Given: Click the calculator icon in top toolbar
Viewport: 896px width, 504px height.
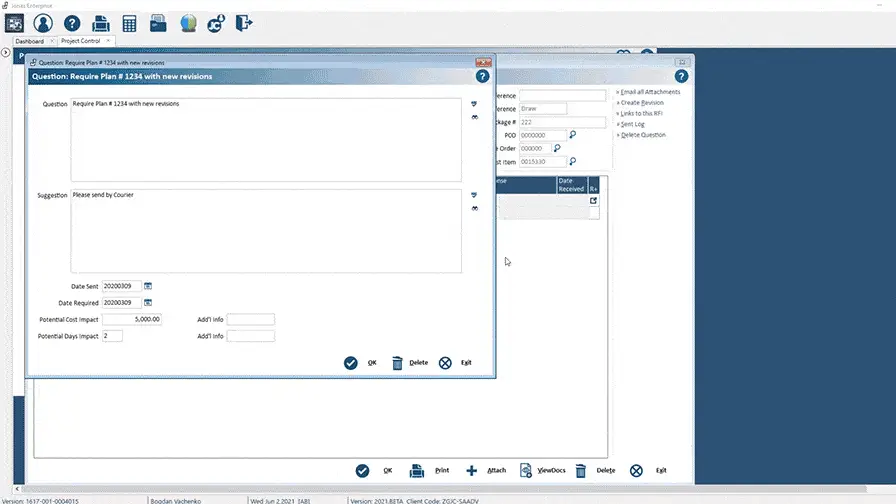Looking at the screenshot, I should [129, 23].
